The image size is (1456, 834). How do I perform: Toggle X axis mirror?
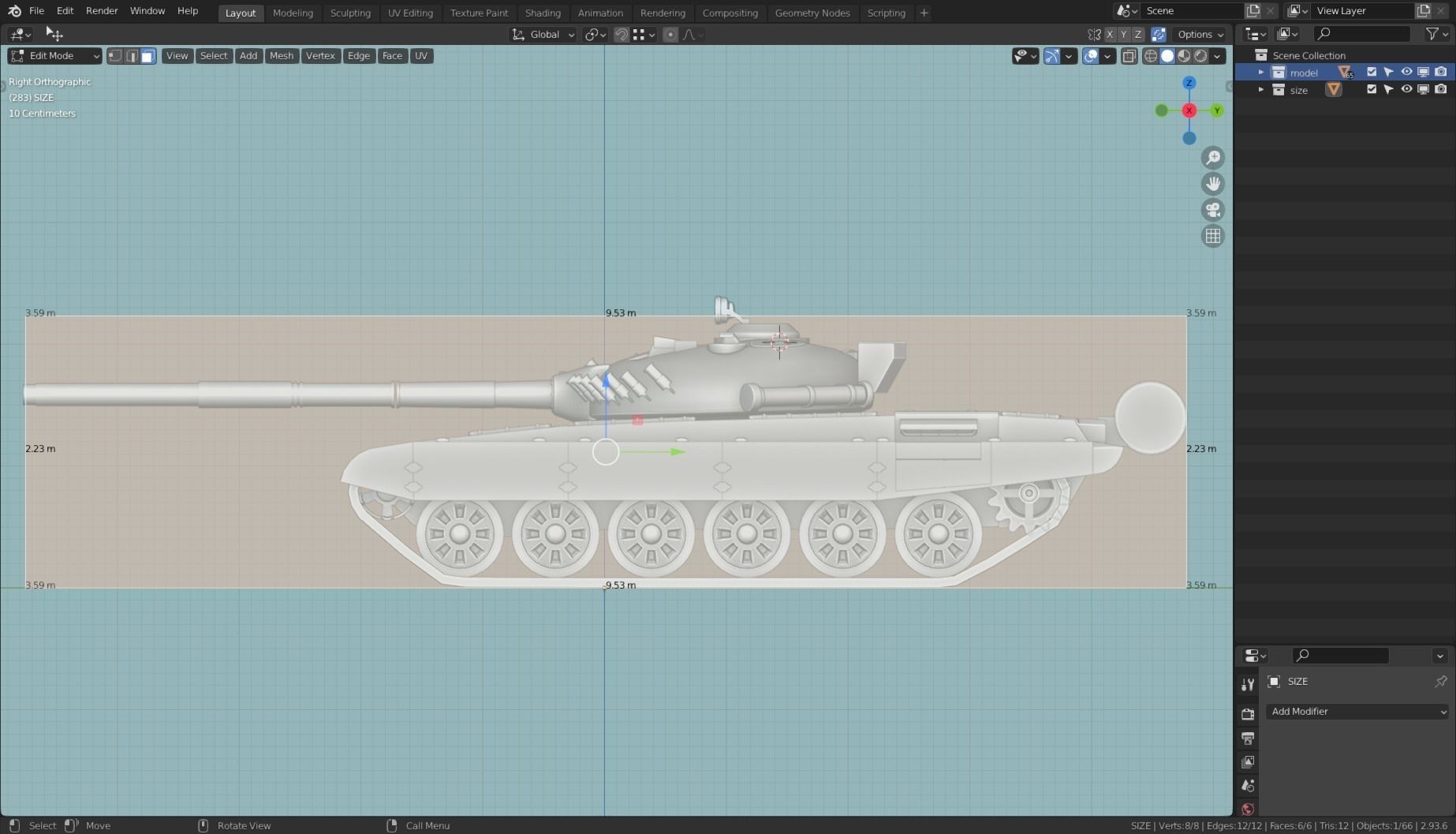click(1110, 35)
